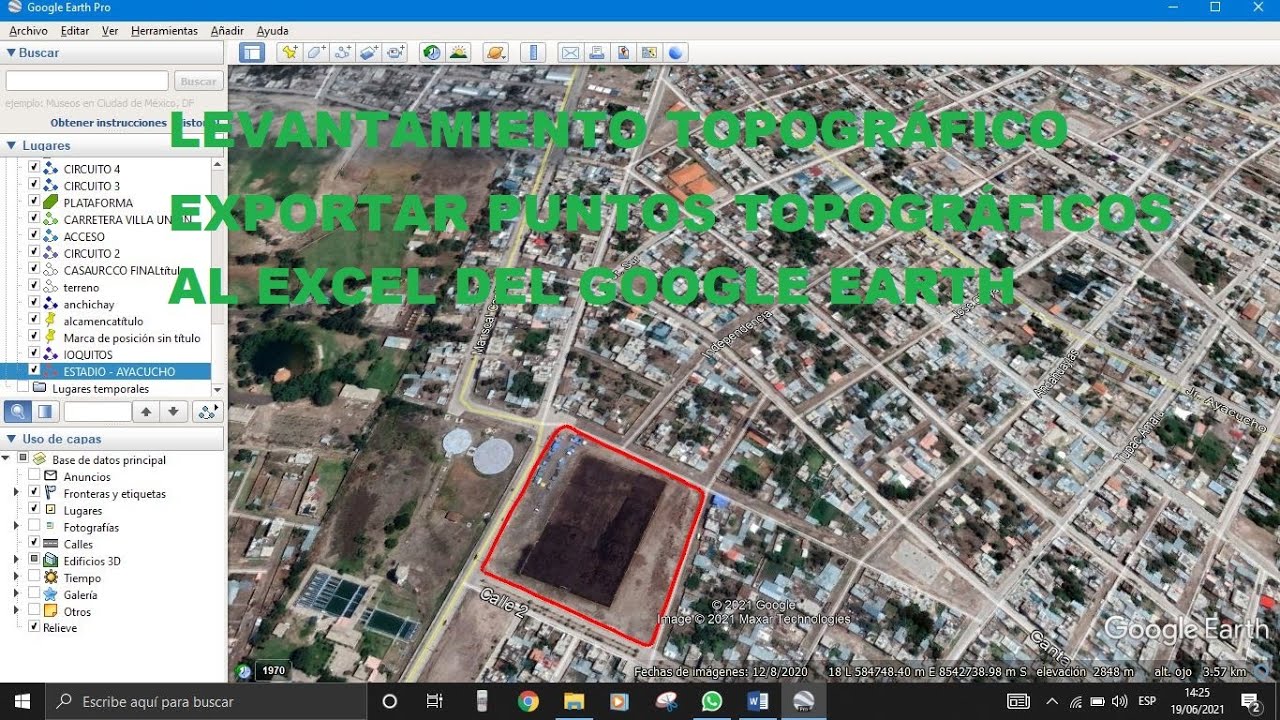Expand the Edificios 3D layer node
Image resolution: width=1280 pixels, height=720 pixels.
tap(16, 560)
